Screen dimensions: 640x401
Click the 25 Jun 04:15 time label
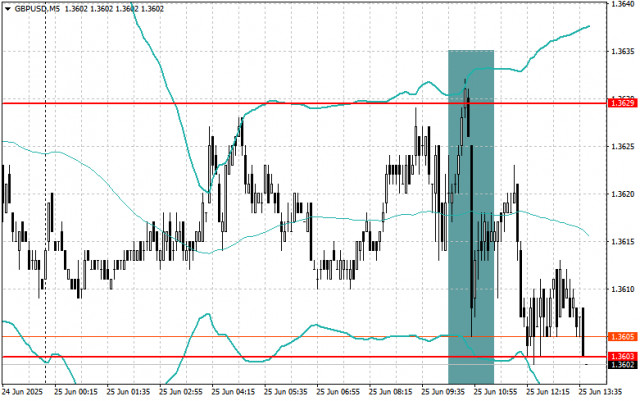click(233, 392)
